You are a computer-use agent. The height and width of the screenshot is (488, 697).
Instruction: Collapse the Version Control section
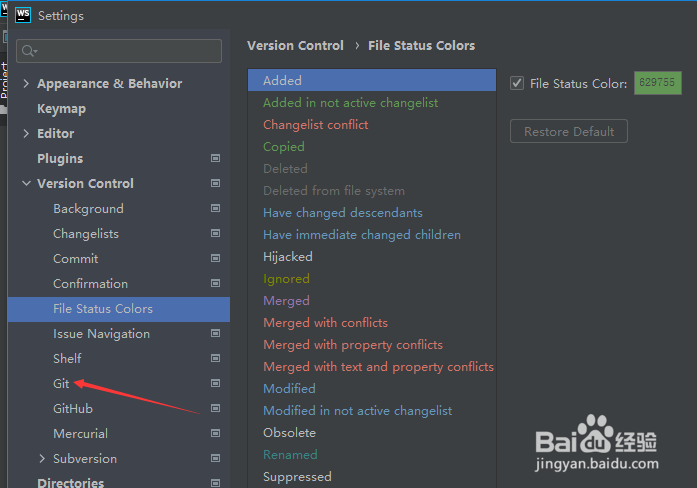(x=26, y=183)
